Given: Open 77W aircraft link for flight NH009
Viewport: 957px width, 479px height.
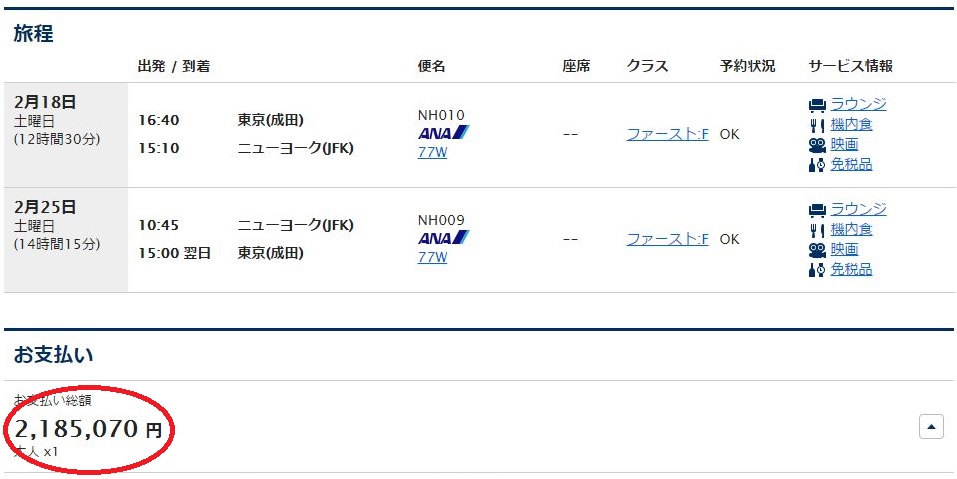Looking at the screenshot, I should pyautogui.click(x=432, y=258).
